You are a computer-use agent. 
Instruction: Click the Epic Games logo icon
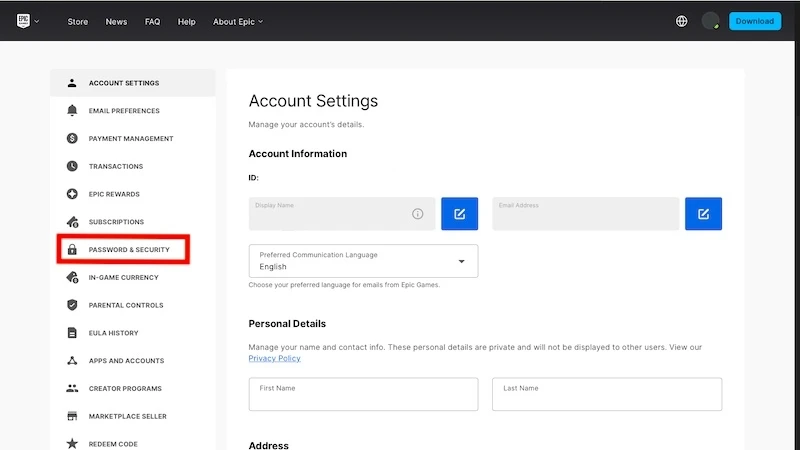[x=23, y=21]
